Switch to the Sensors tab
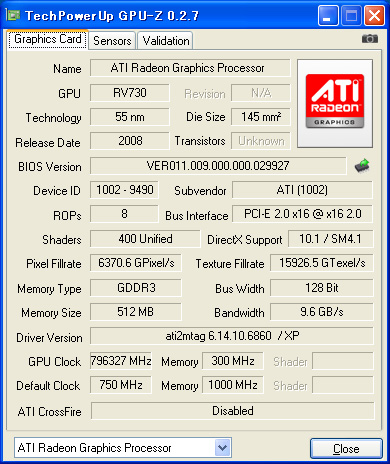The height and width of the screenshot is (464, 390). click(112, 41)
